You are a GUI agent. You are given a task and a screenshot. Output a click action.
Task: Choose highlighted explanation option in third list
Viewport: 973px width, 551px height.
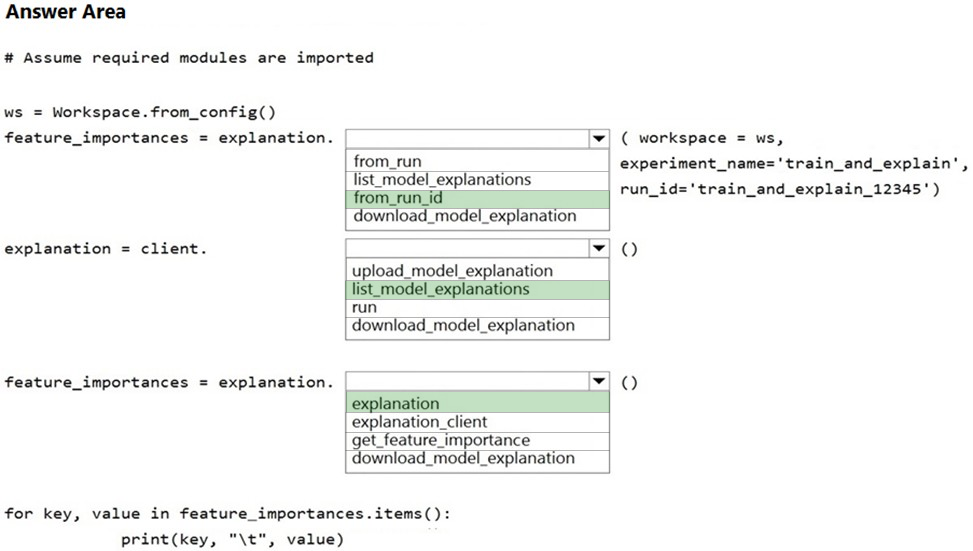[x=477, y=403]
